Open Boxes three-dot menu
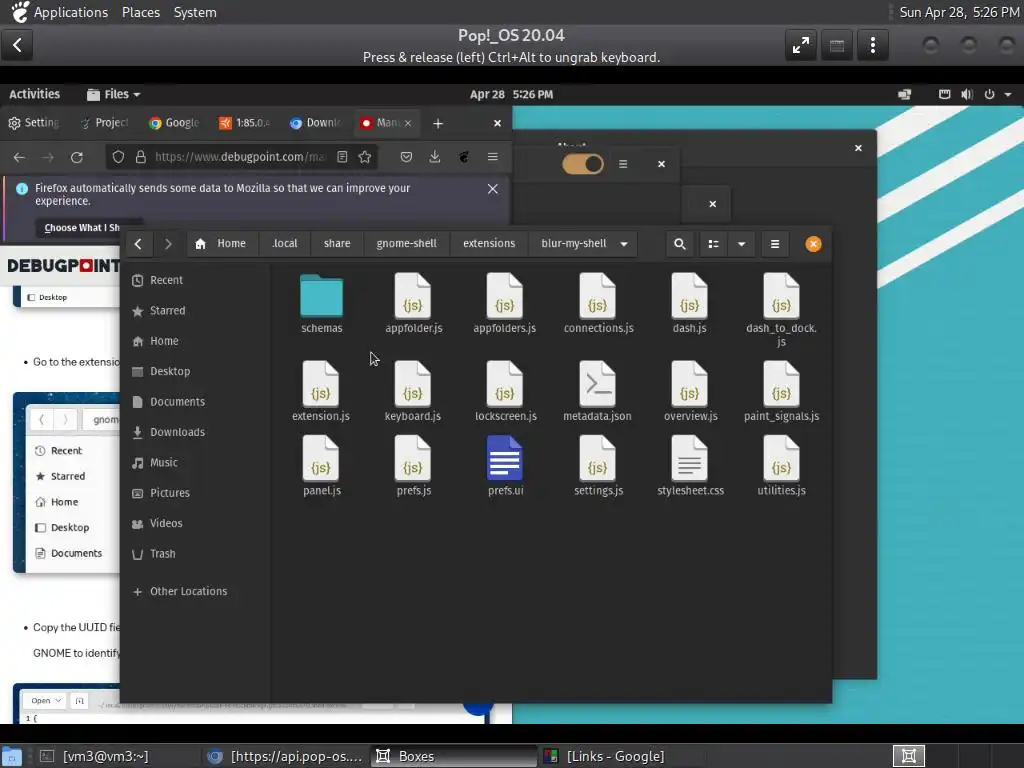The image size is (1024, 768). [x=872, y=45]
